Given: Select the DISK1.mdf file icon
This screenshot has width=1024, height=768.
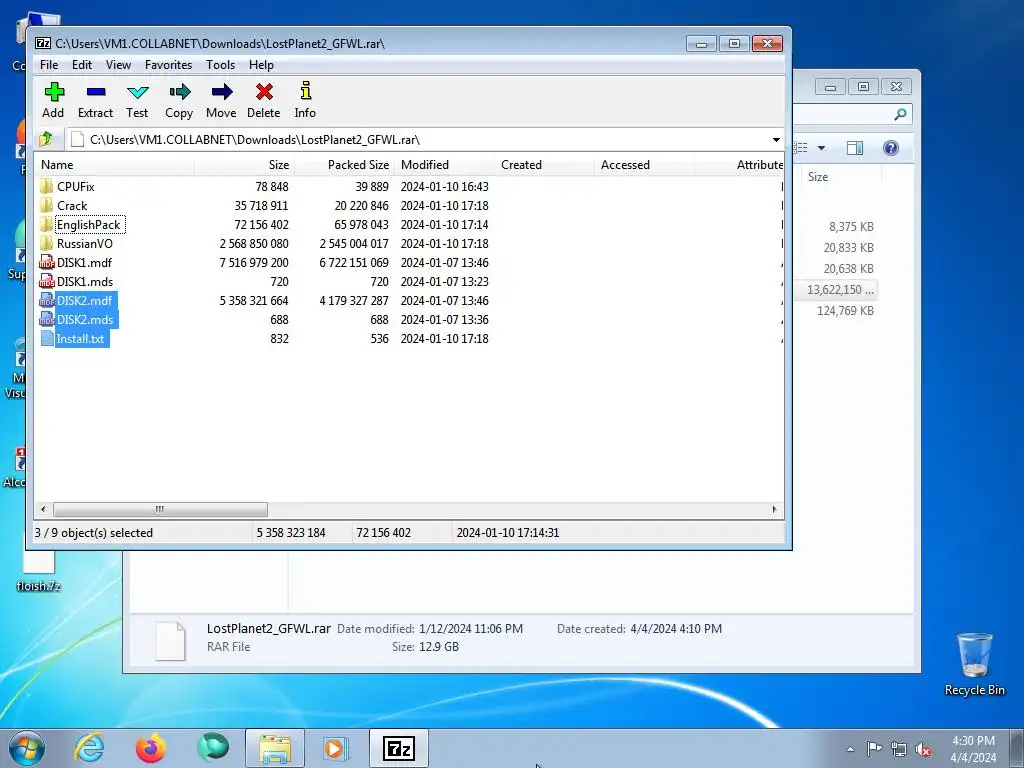Looking at the screenshot, I should pyautogui.click(x=46, y=263).
